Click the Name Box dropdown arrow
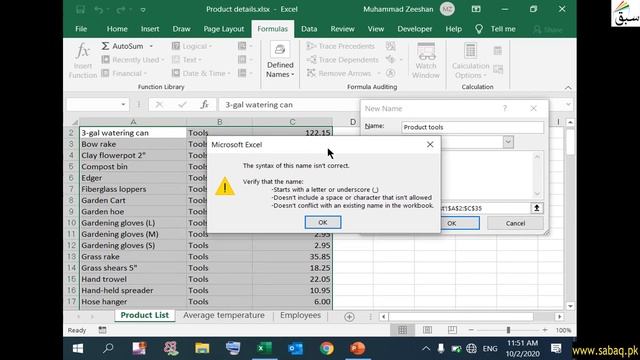This screenshot has width=640, height=360. 123,105
